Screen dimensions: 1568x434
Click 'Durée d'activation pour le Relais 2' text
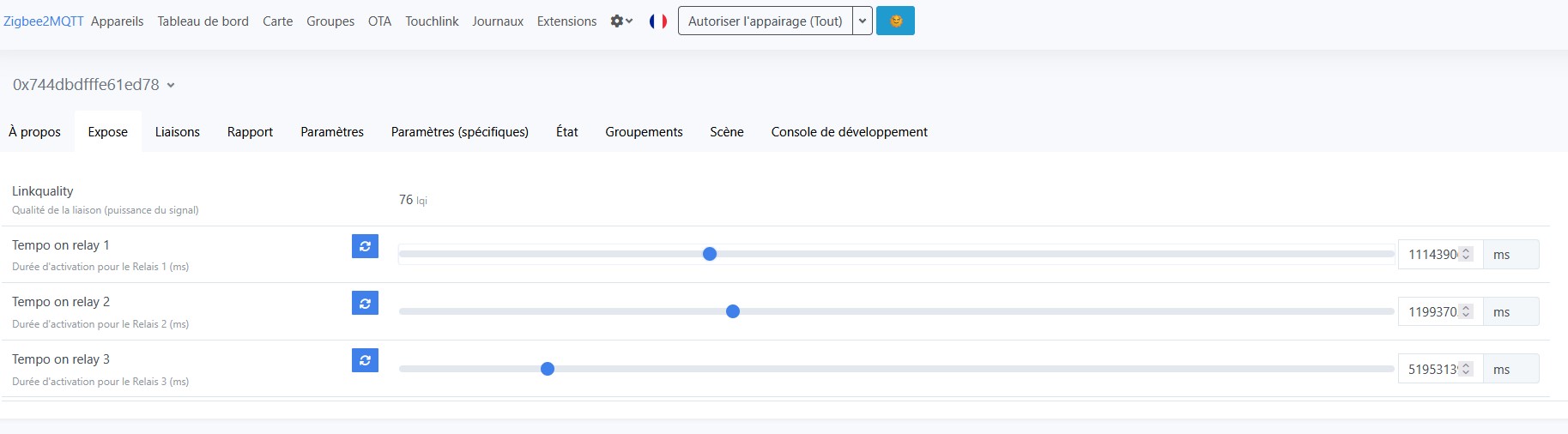point(100,324)
